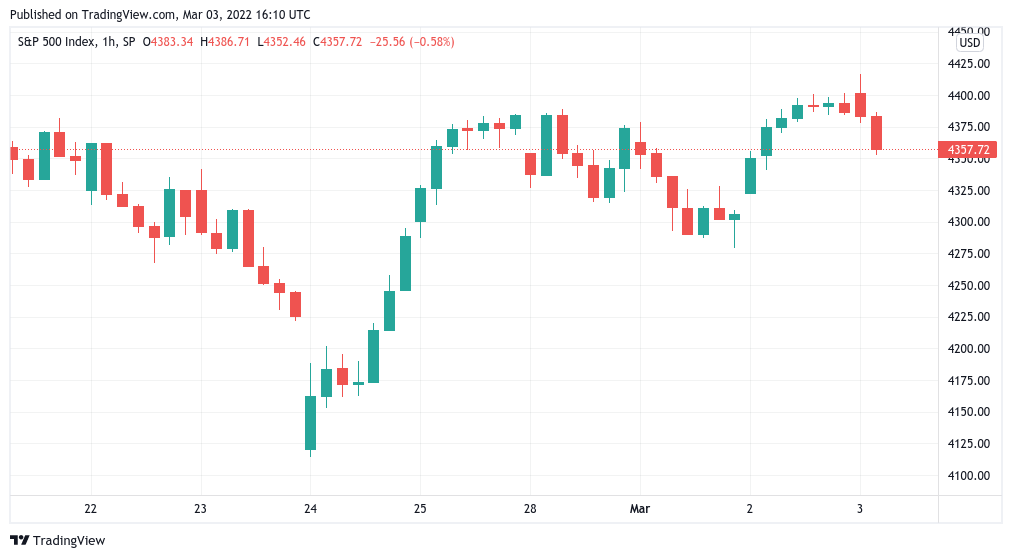Select the 24 date on time axis
Viewport: 1012px width, 558px height.
coord(310,509)
